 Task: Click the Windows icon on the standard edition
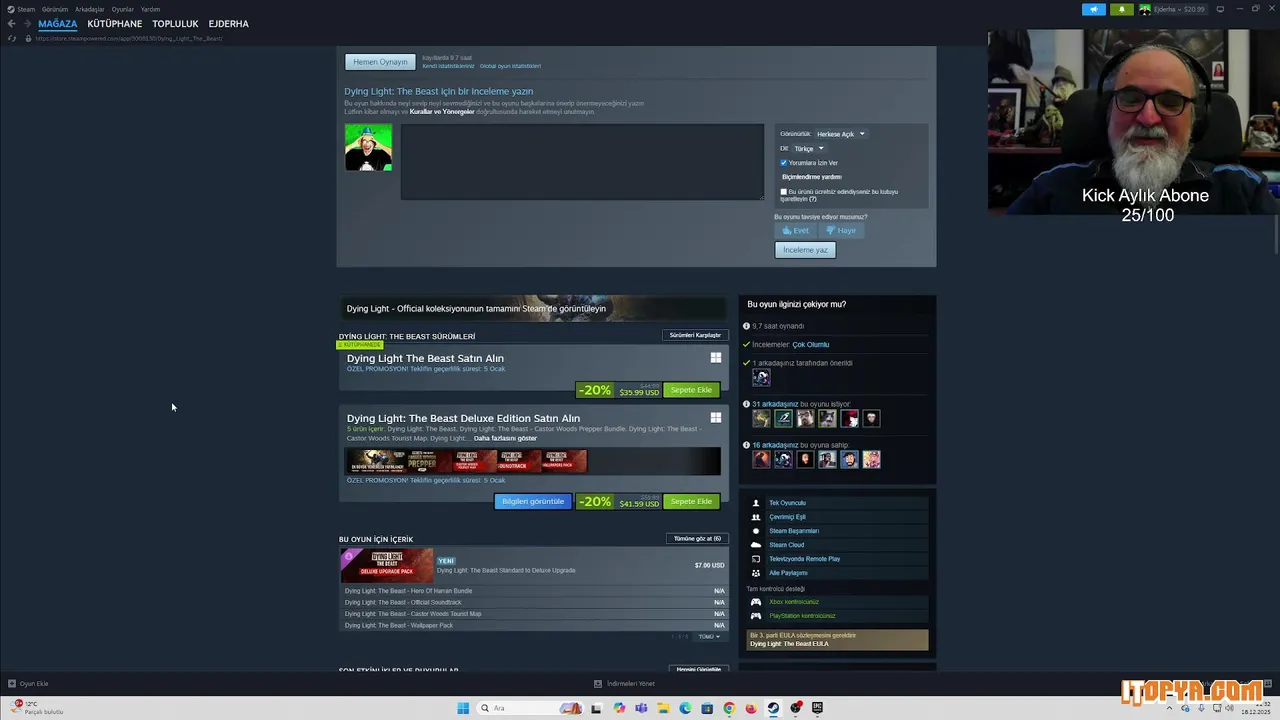(x=716, y=358)
